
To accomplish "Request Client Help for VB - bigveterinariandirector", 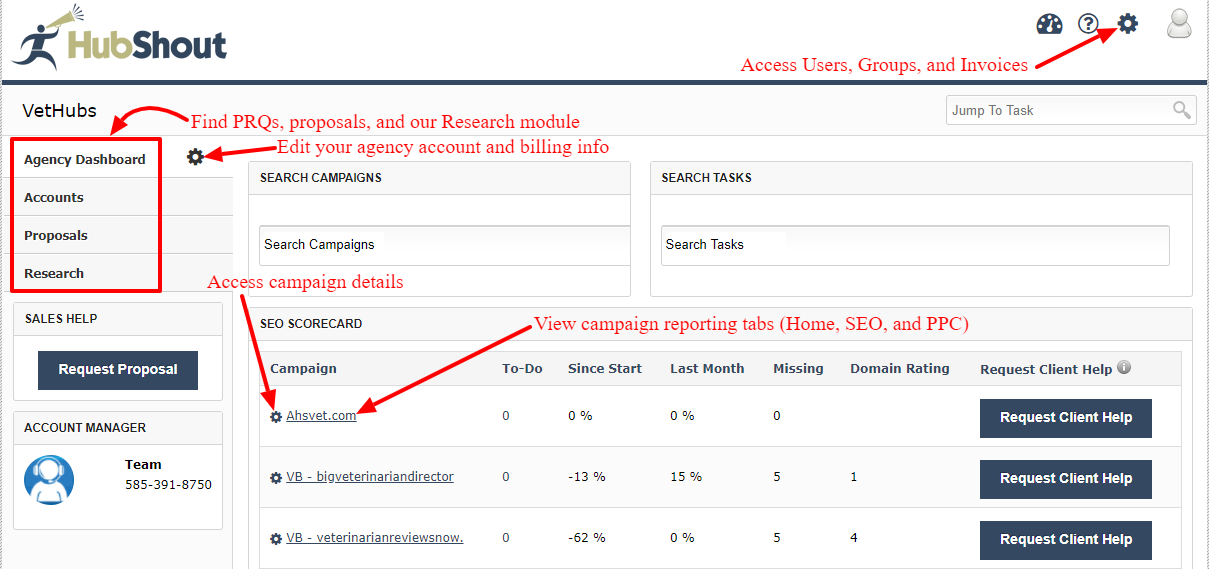I will tap(1066, 479).
